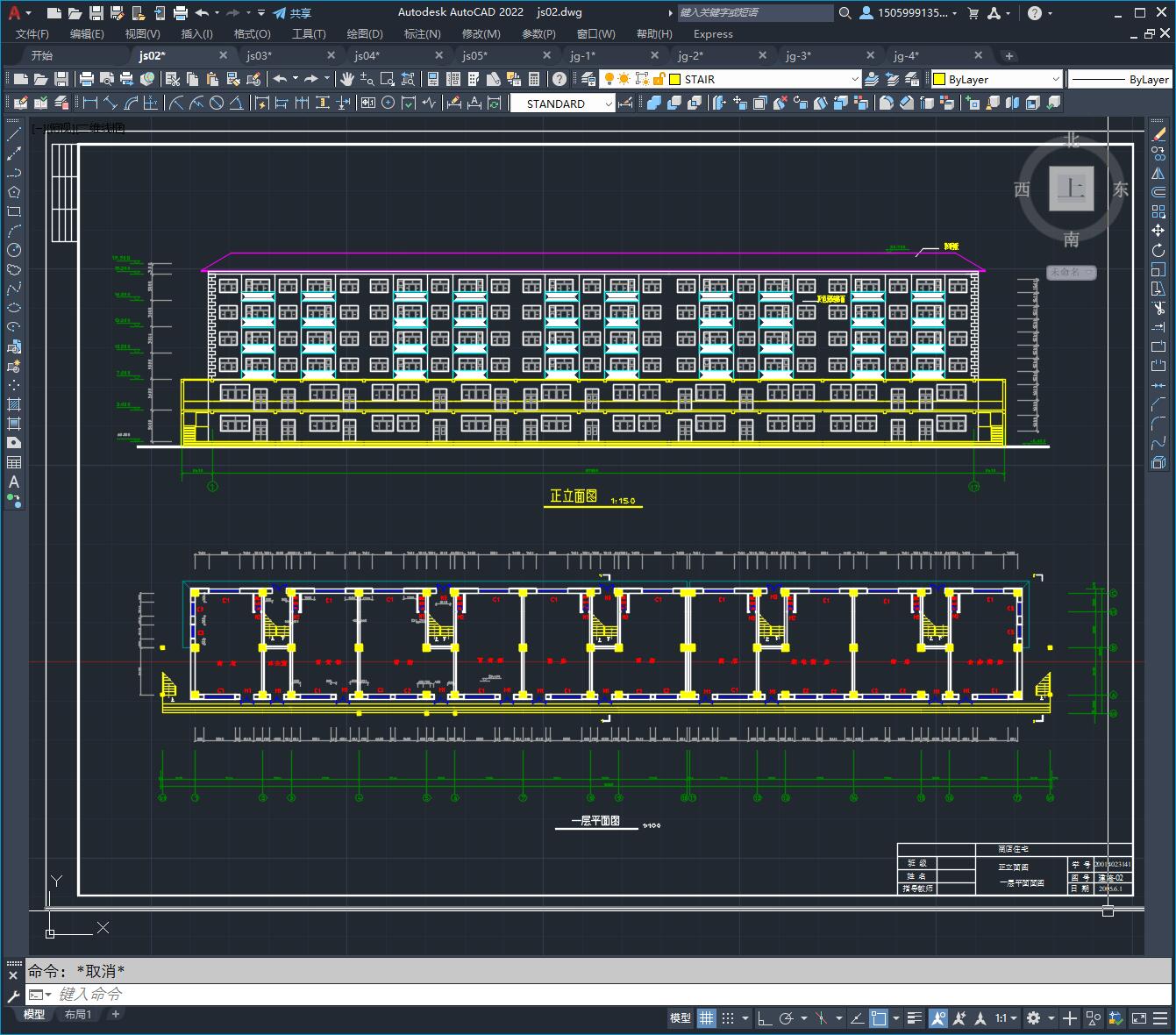Click the 未命名 WCS label under ViewCube
This screenshot has height=1035, width=1176.
1071,272
